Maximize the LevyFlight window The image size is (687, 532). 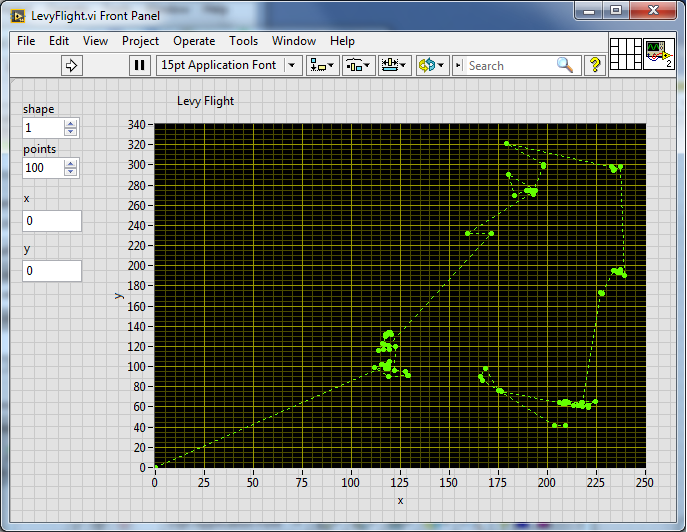pyautogui.click(x=616, y=11)
